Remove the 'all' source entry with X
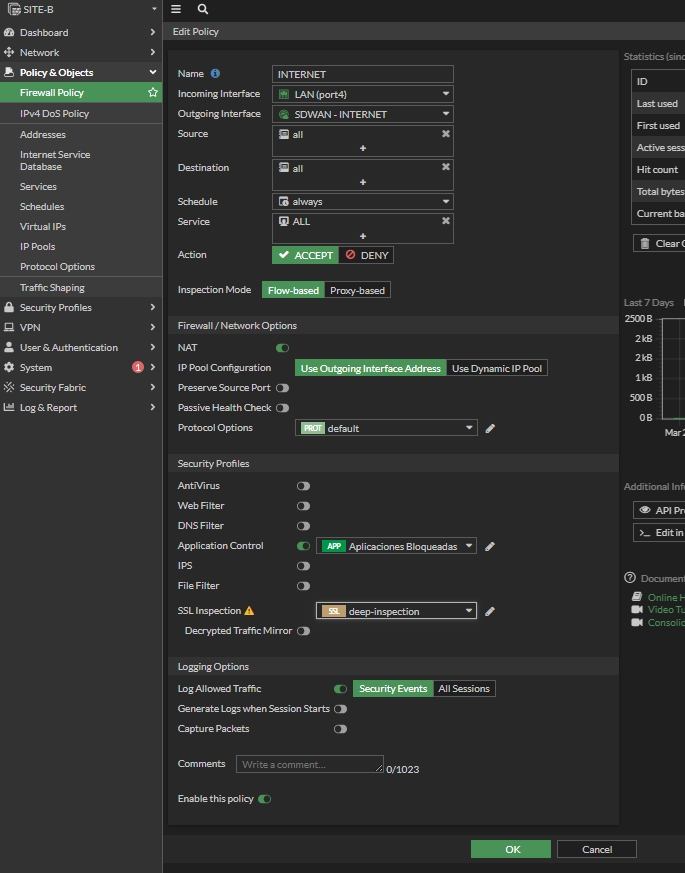 point(446,134)
